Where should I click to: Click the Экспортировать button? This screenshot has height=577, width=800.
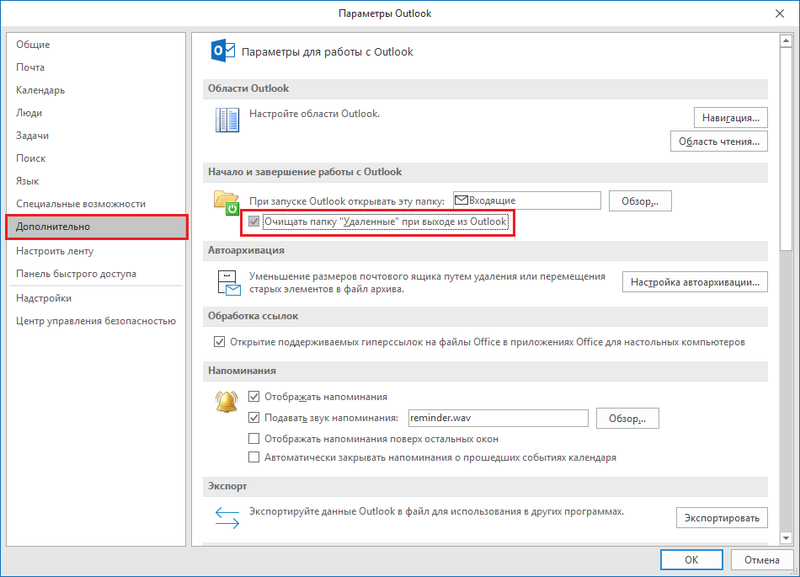click(722, 518)
